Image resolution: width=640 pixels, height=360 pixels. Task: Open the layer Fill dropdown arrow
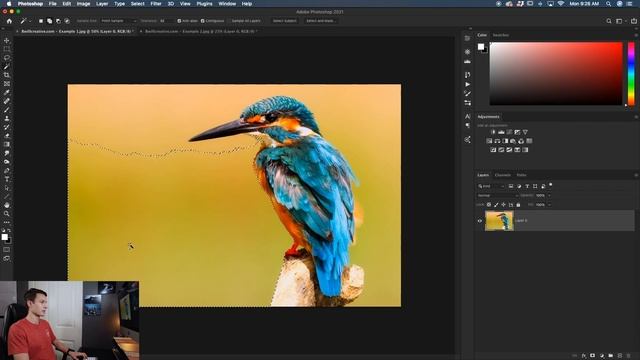pyautogui.click(x=549, y=204)
